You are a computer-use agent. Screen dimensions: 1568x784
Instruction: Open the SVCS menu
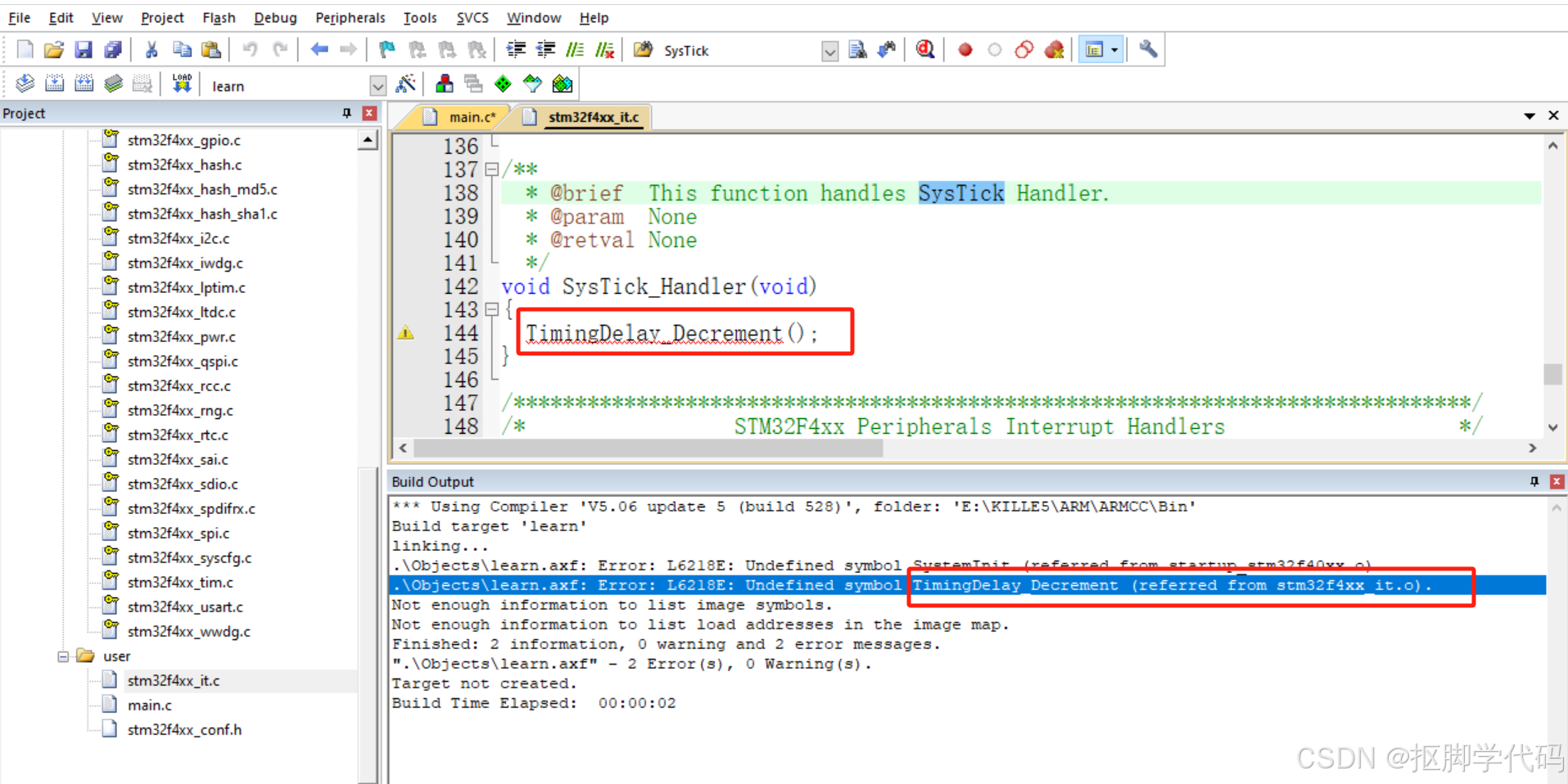tap(472, 17)
